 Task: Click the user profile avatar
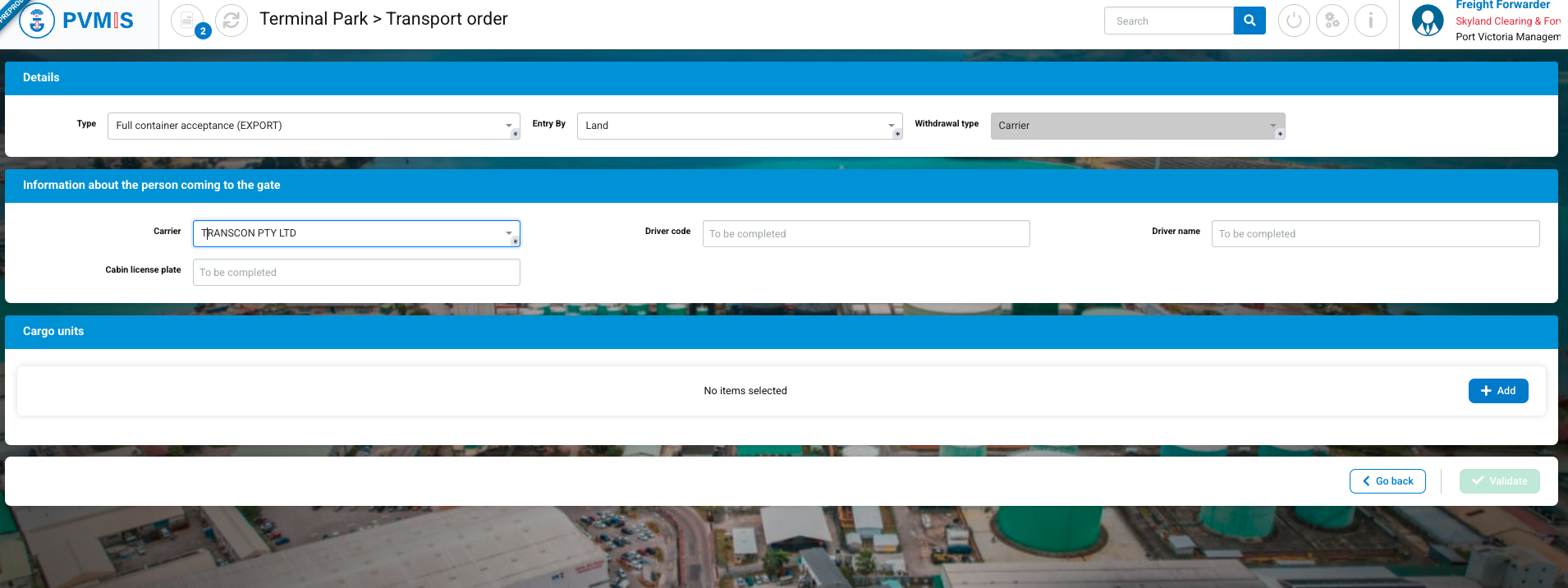[x=1428, y=21]
